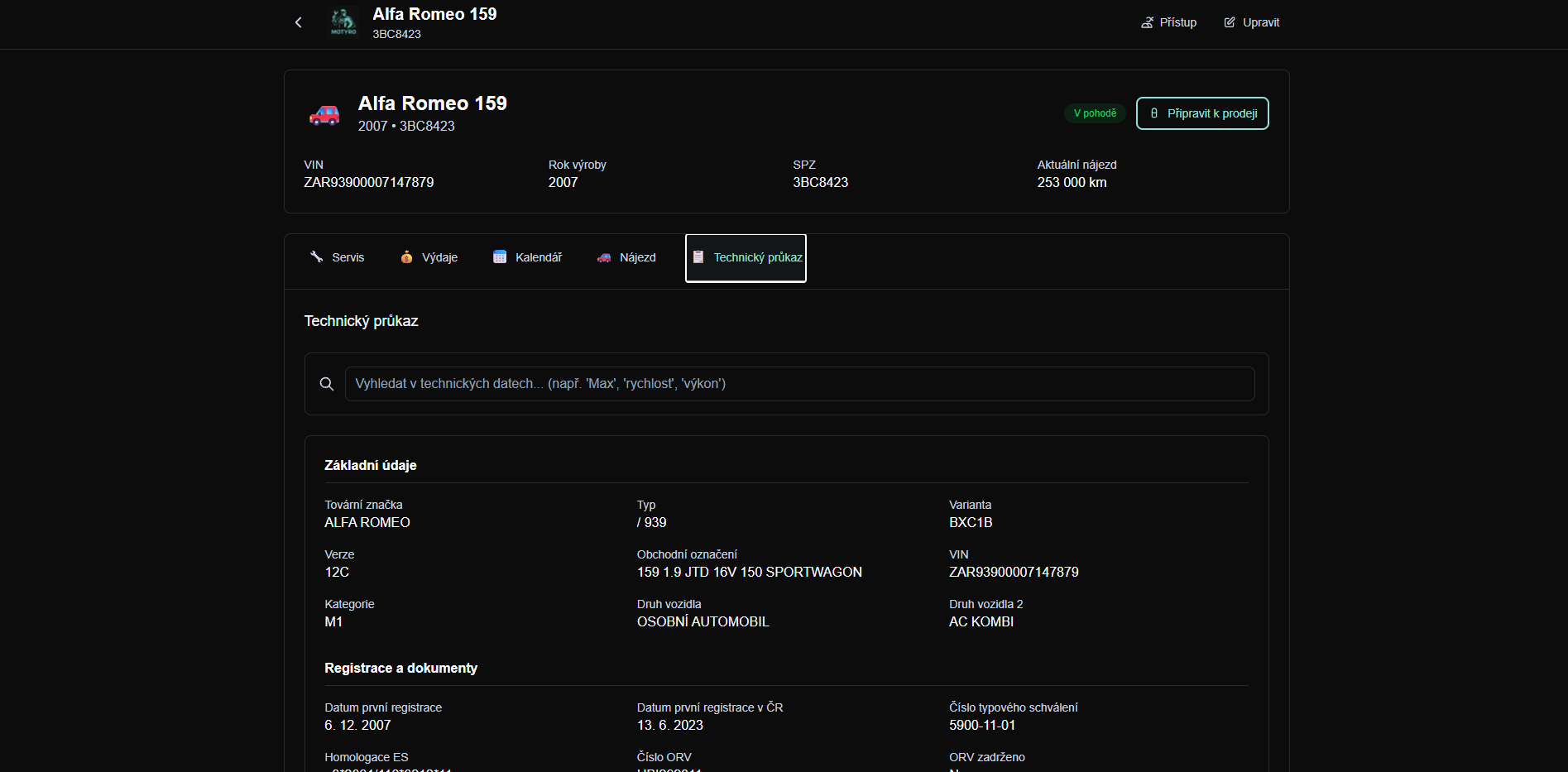Click the 159 1.9 JTD 16V 150 SPORTWAGON text
1568x772 pixels.
pyautogui.click(x=749, y=572)
